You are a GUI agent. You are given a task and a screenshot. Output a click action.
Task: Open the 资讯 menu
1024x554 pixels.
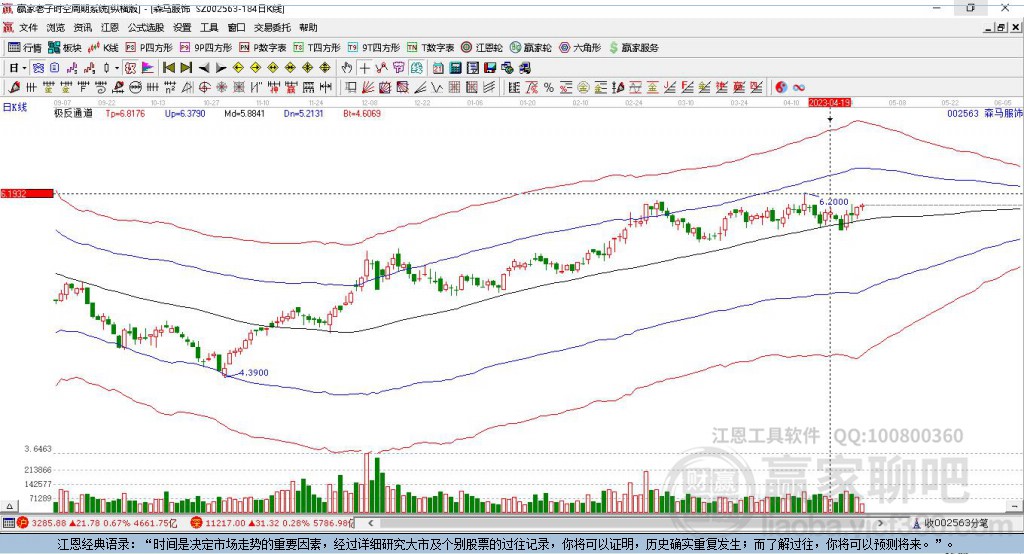coord(83,27)
